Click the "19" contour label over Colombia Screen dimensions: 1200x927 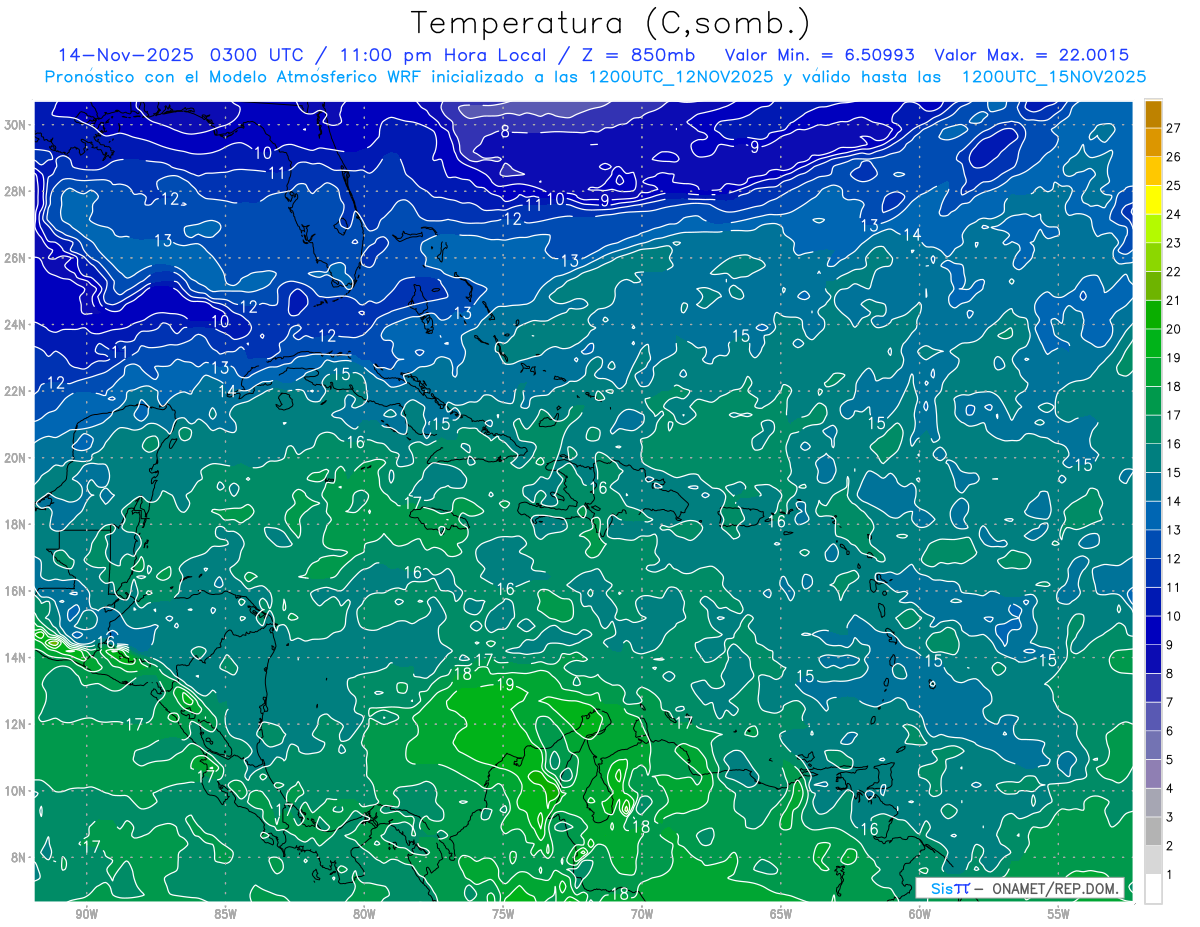[505, 685]
